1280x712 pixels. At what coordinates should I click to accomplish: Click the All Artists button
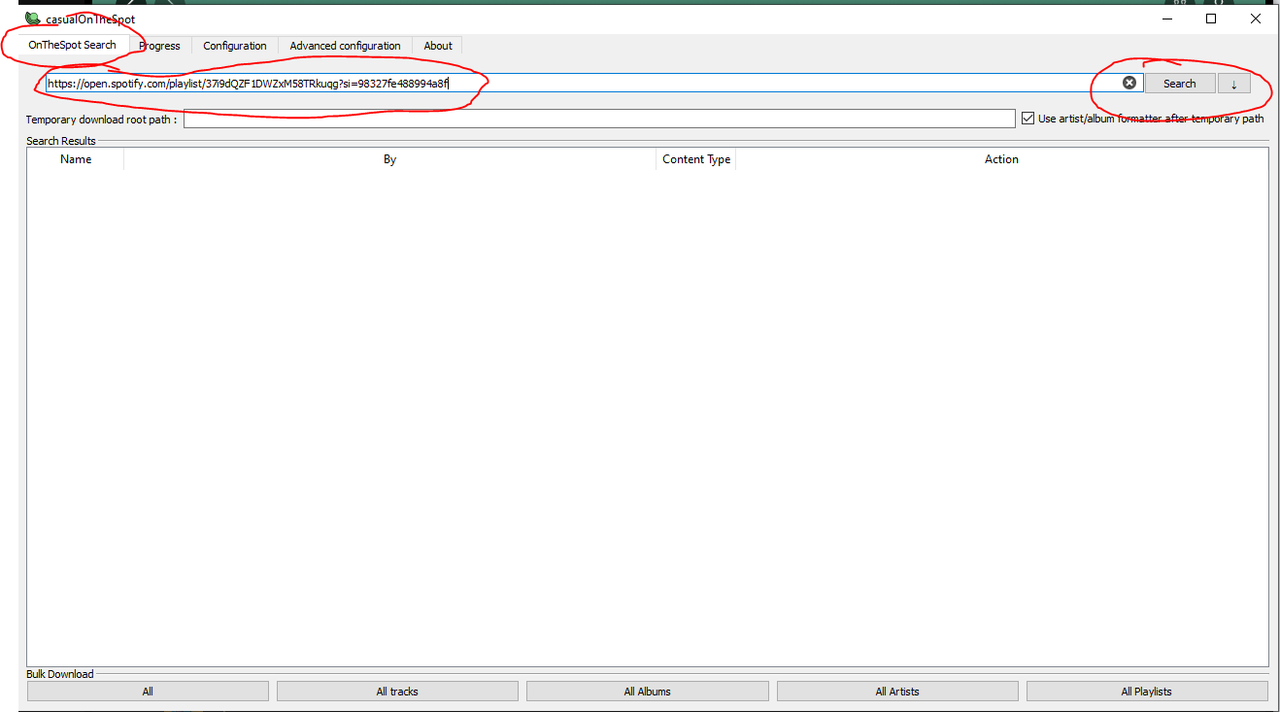897,691
